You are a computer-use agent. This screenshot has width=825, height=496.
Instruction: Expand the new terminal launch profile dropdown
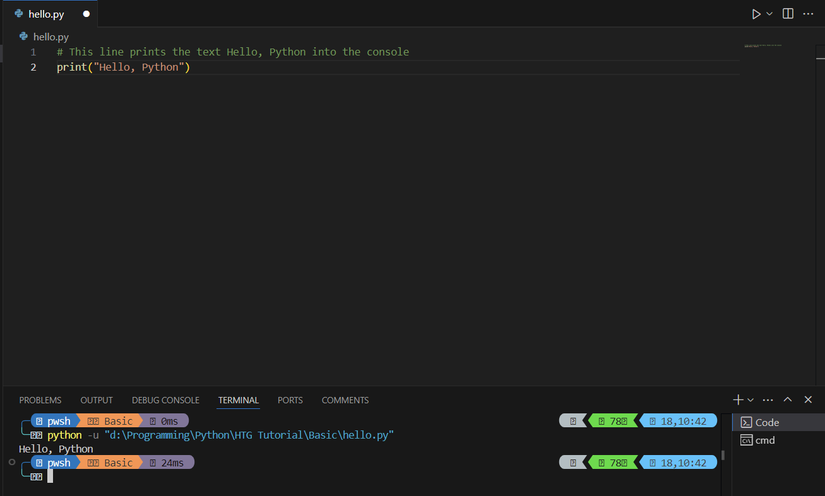click(750, 400)
